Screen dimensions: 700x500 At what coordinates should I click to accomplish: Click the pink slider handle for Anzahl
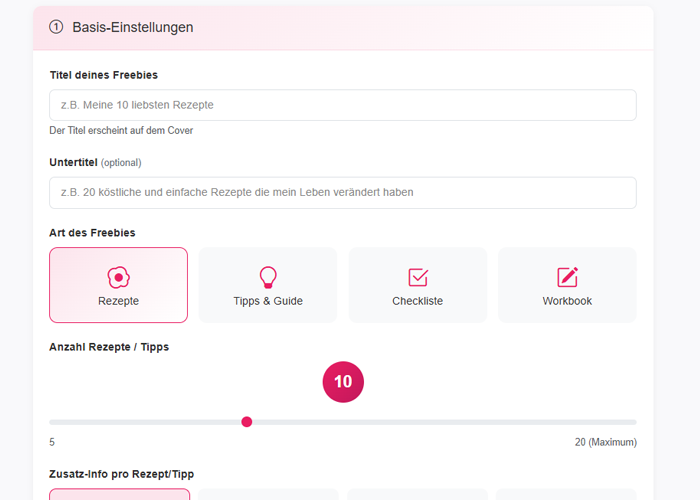(247, 422)
